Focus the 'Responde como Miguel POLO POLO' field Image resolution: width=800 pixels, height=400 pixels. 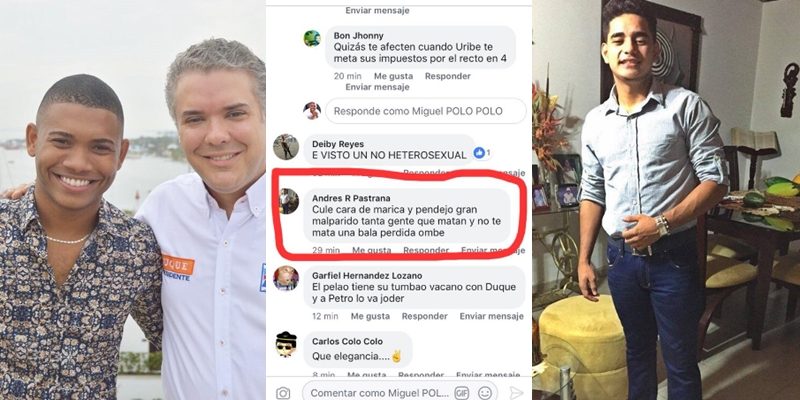click(x=426, y=111)
